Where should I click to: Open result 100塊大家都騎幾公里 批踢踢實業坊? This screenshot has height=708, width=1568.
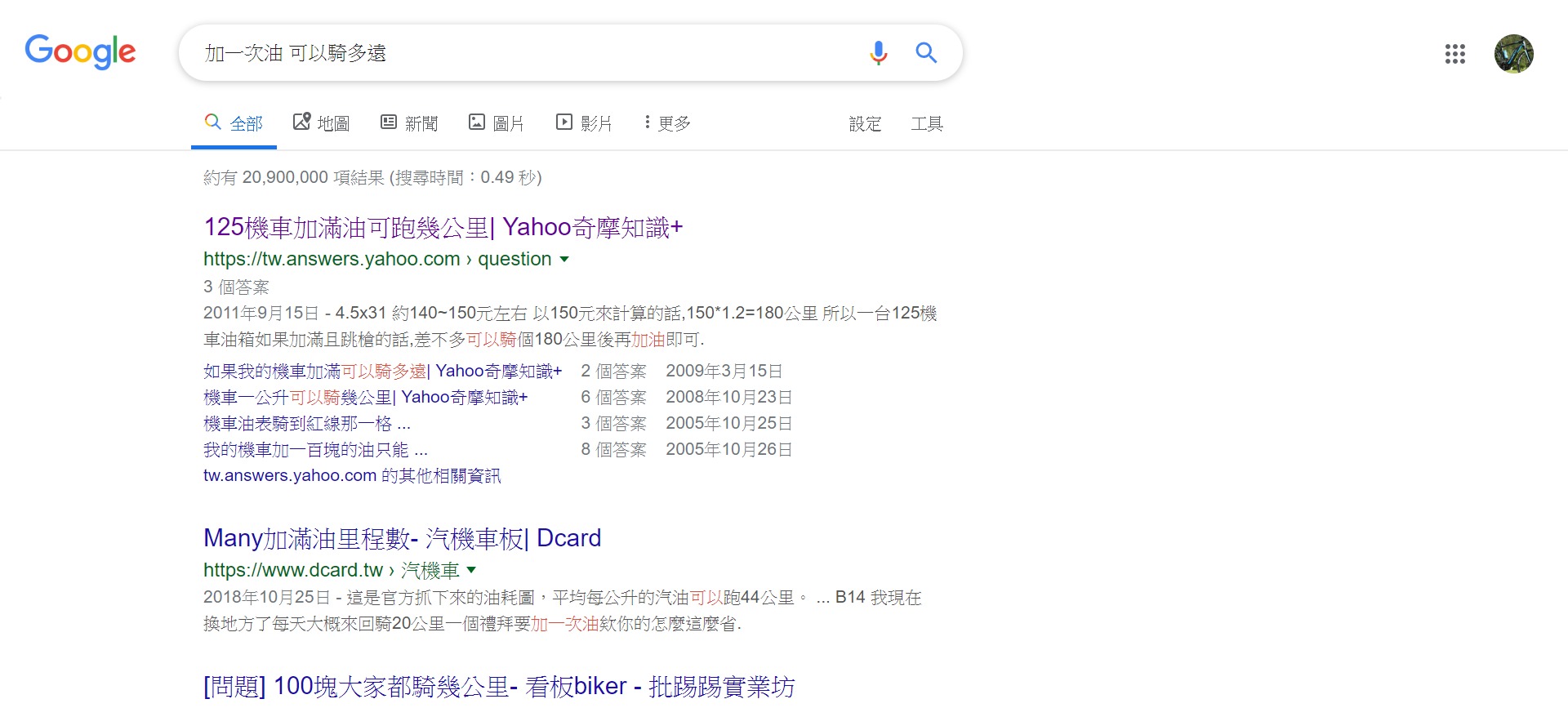[x=499, y=687]
